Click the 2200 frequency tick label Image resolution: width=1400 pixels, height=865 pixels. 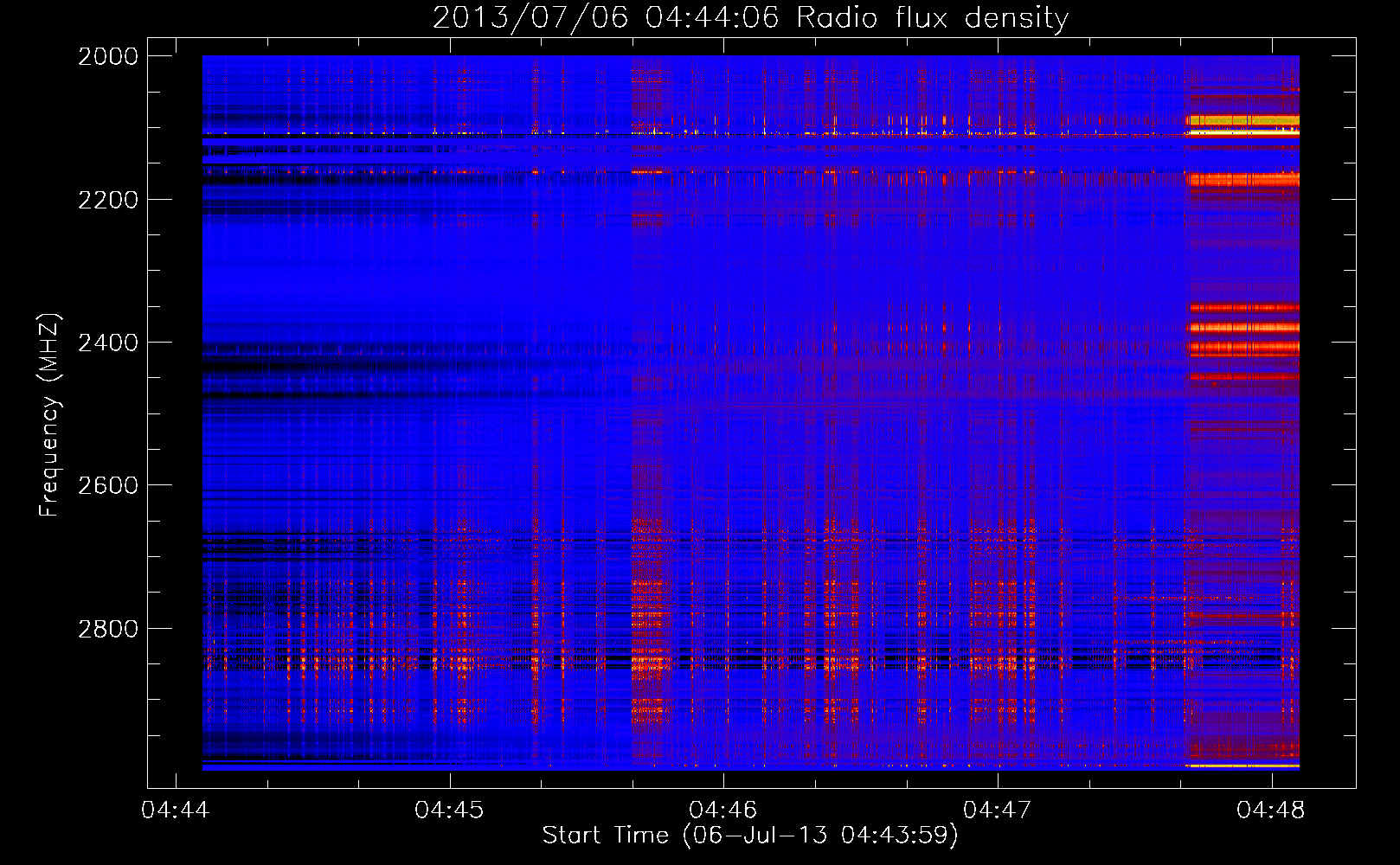(x=108, y=200)
